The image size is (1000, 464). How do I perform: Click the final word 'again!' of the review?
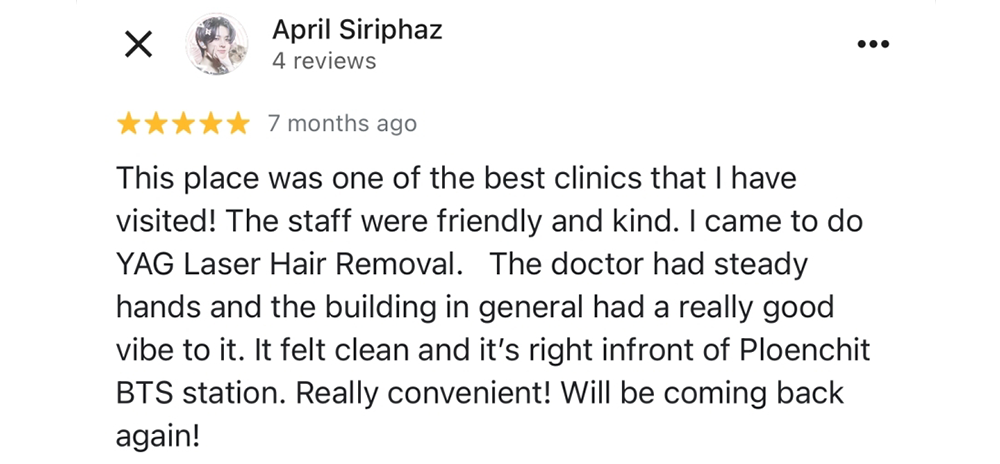158,435
